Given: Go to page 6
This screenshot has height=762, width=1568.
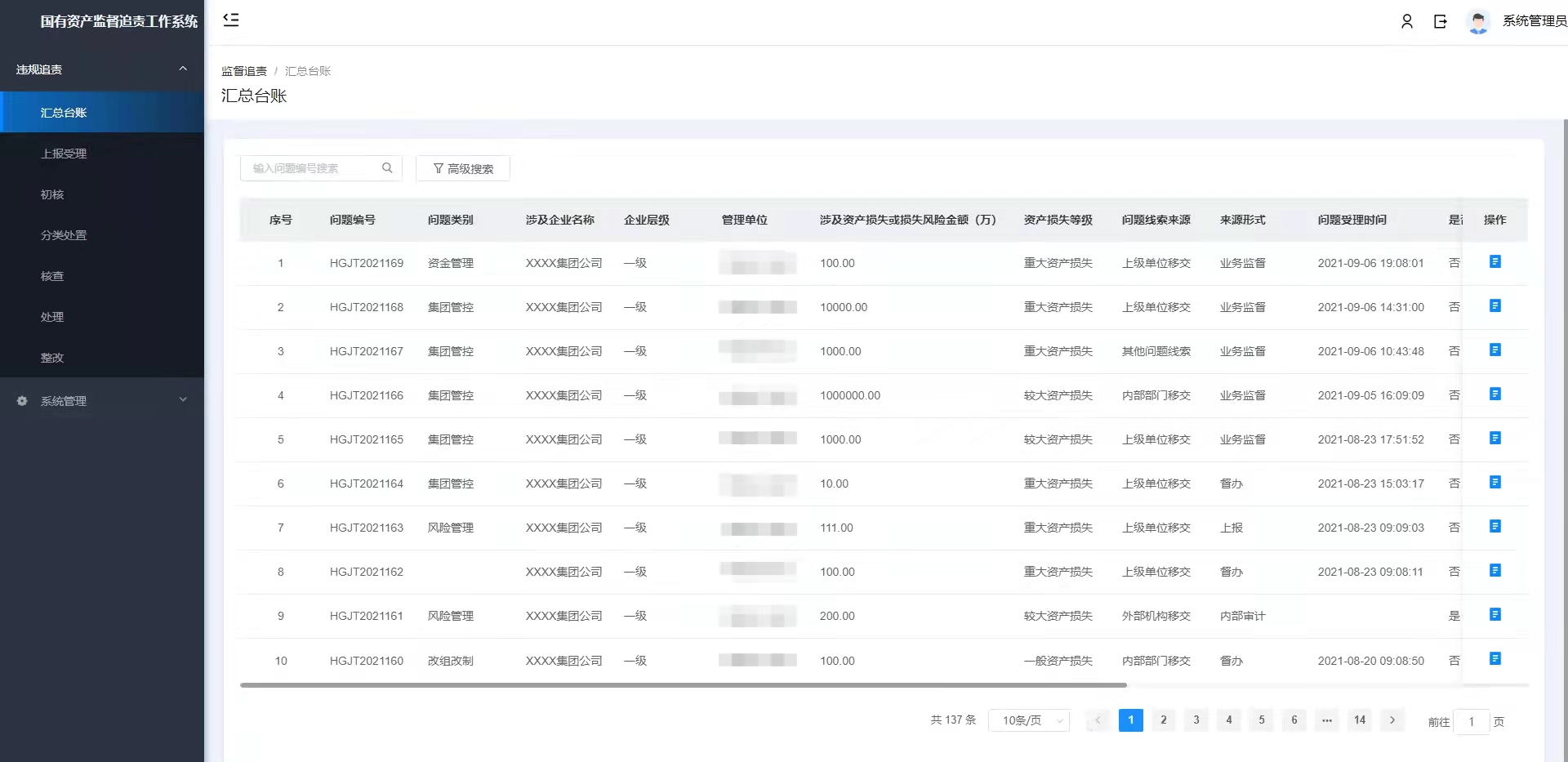Looking at the screenshot, I should pos(1294,720).
